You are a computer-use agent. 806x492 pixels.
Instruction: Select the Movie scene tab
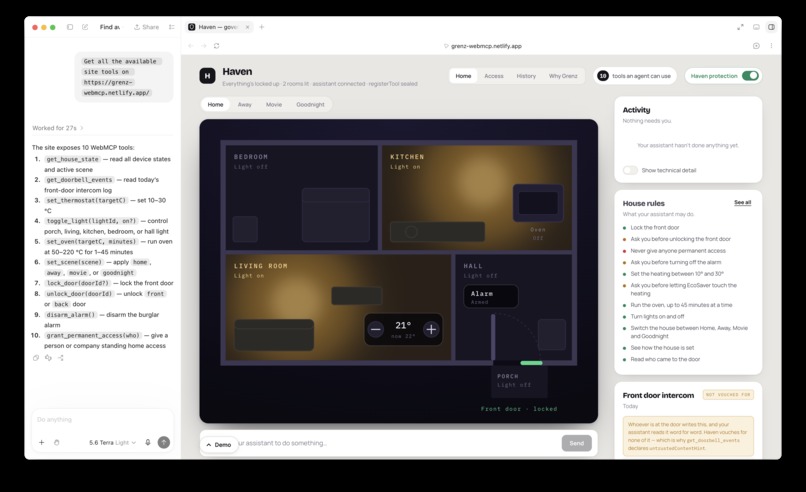[274, 104]
